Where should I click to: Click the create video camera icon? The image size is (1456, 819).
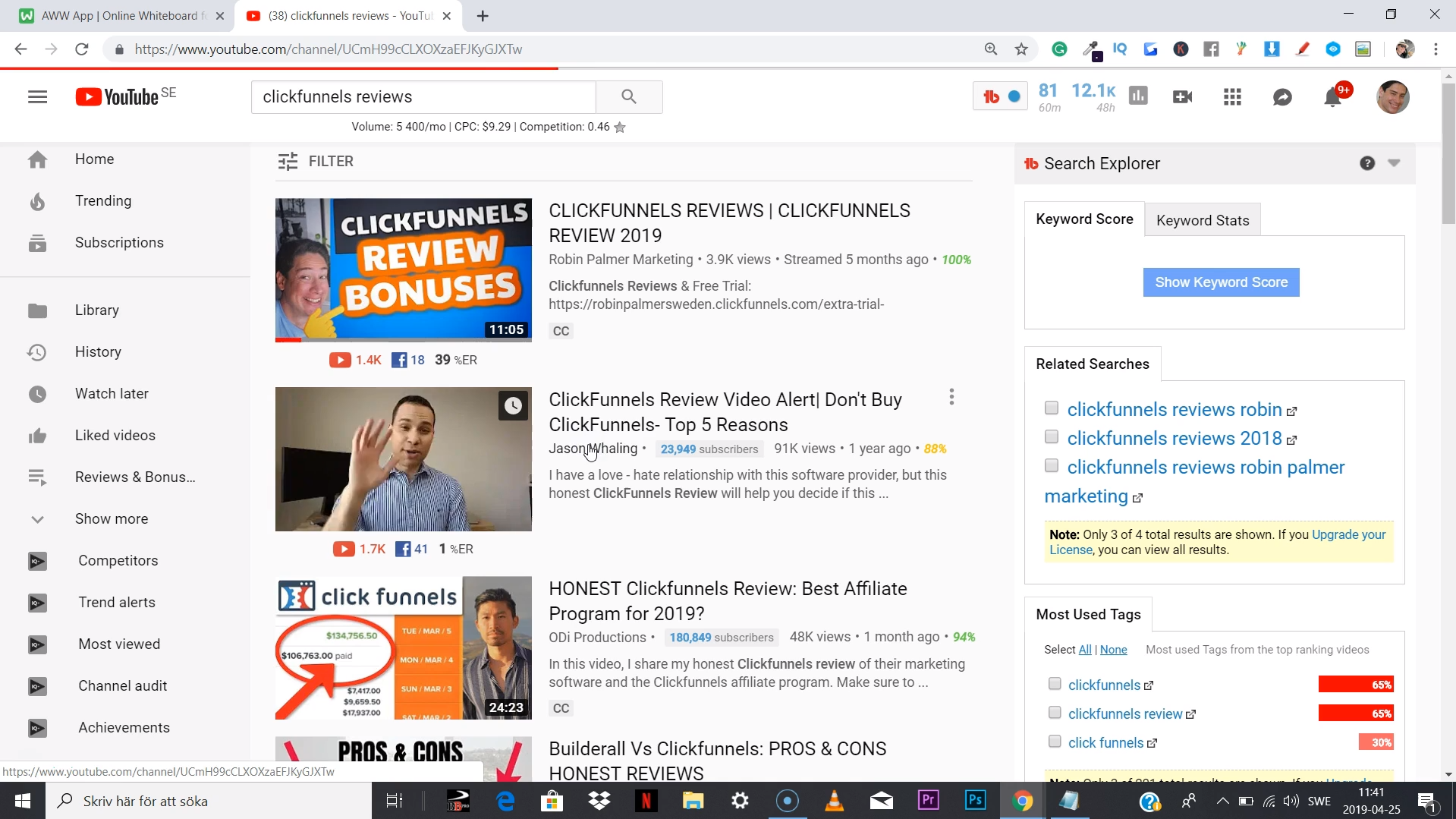pyautogui.click(x=1182, y=97)
